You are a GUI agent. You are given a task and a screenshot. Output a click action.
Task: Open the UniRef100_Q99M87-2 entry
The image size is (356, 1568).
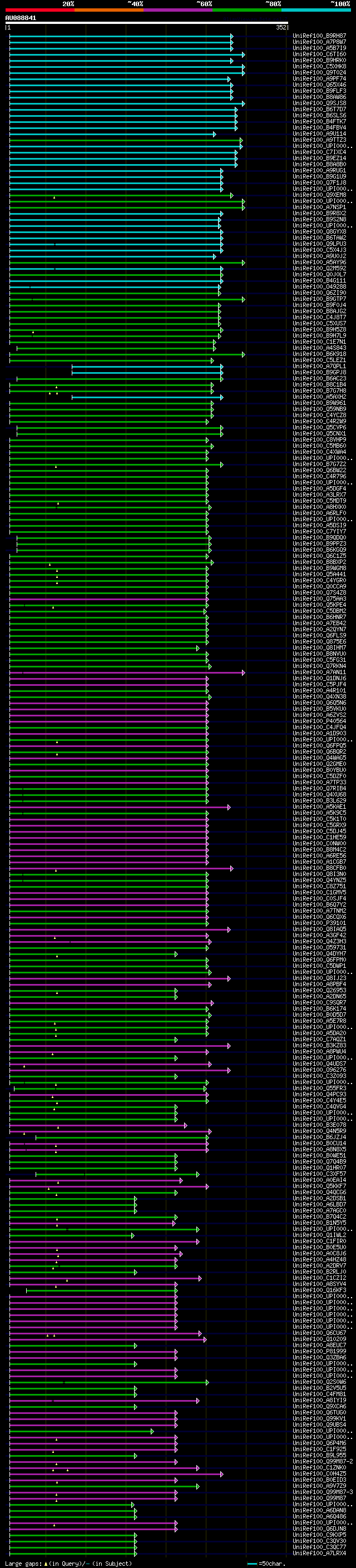coord(323,1461)
